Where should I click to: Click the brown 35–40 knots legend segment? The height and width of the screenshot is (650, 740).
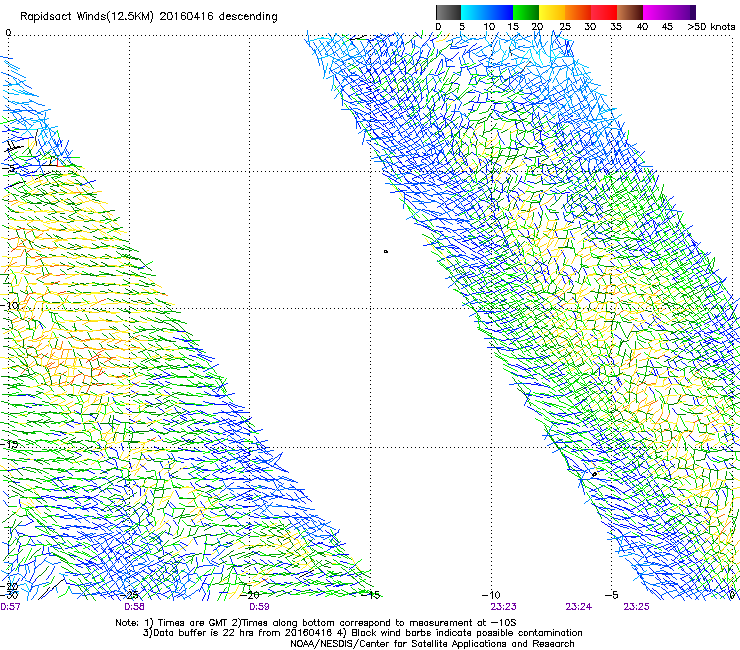pos(630,12)
